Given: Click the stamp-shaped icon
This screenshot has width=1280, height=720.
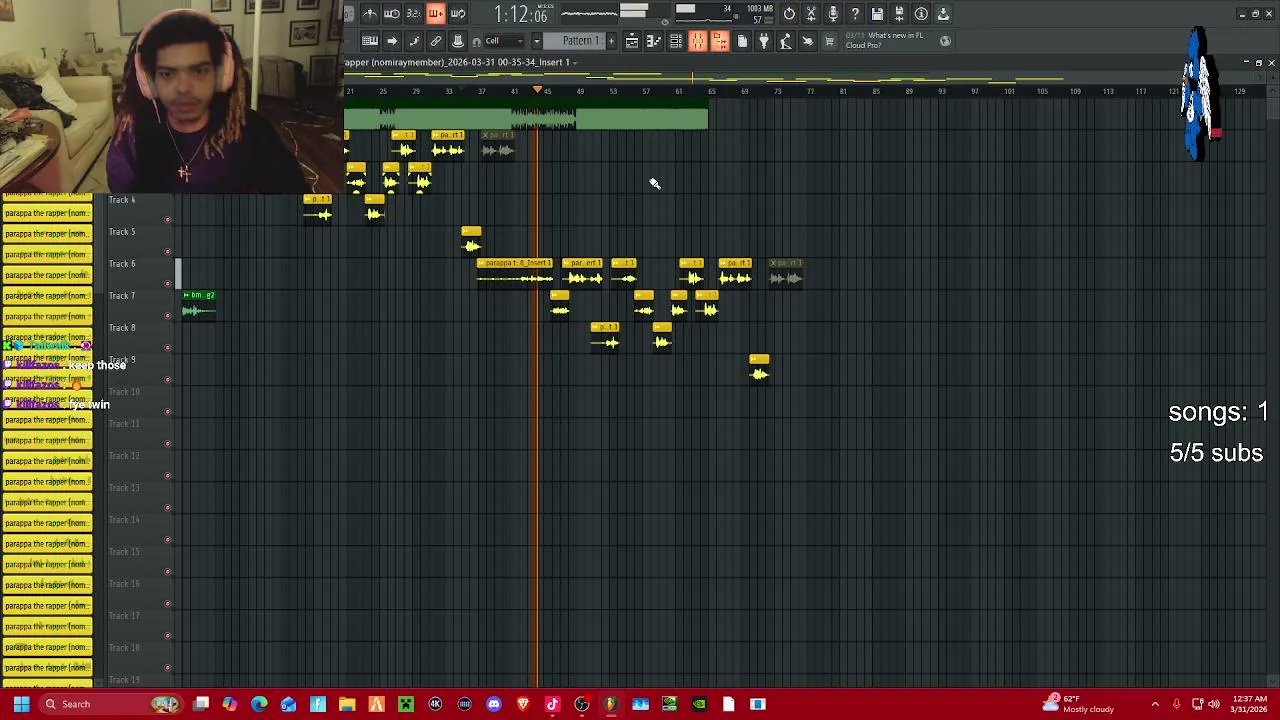Looking at the screenshot, I should 458,41.
